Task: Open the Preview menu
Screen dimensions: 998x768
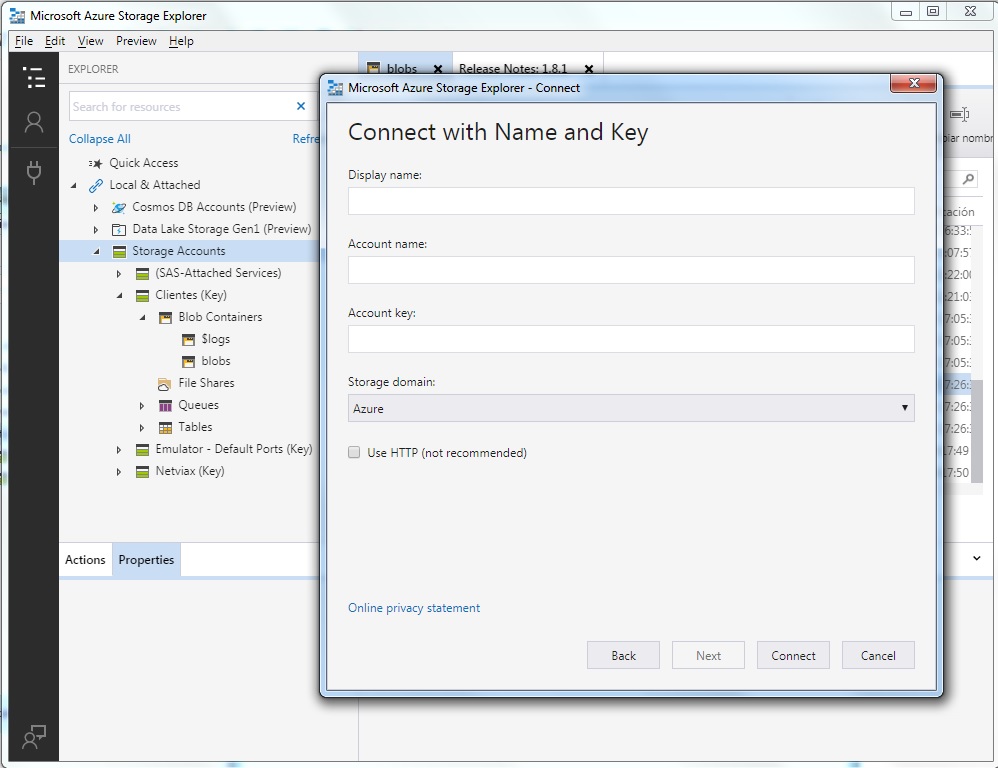Action: [x=136, y=41]
